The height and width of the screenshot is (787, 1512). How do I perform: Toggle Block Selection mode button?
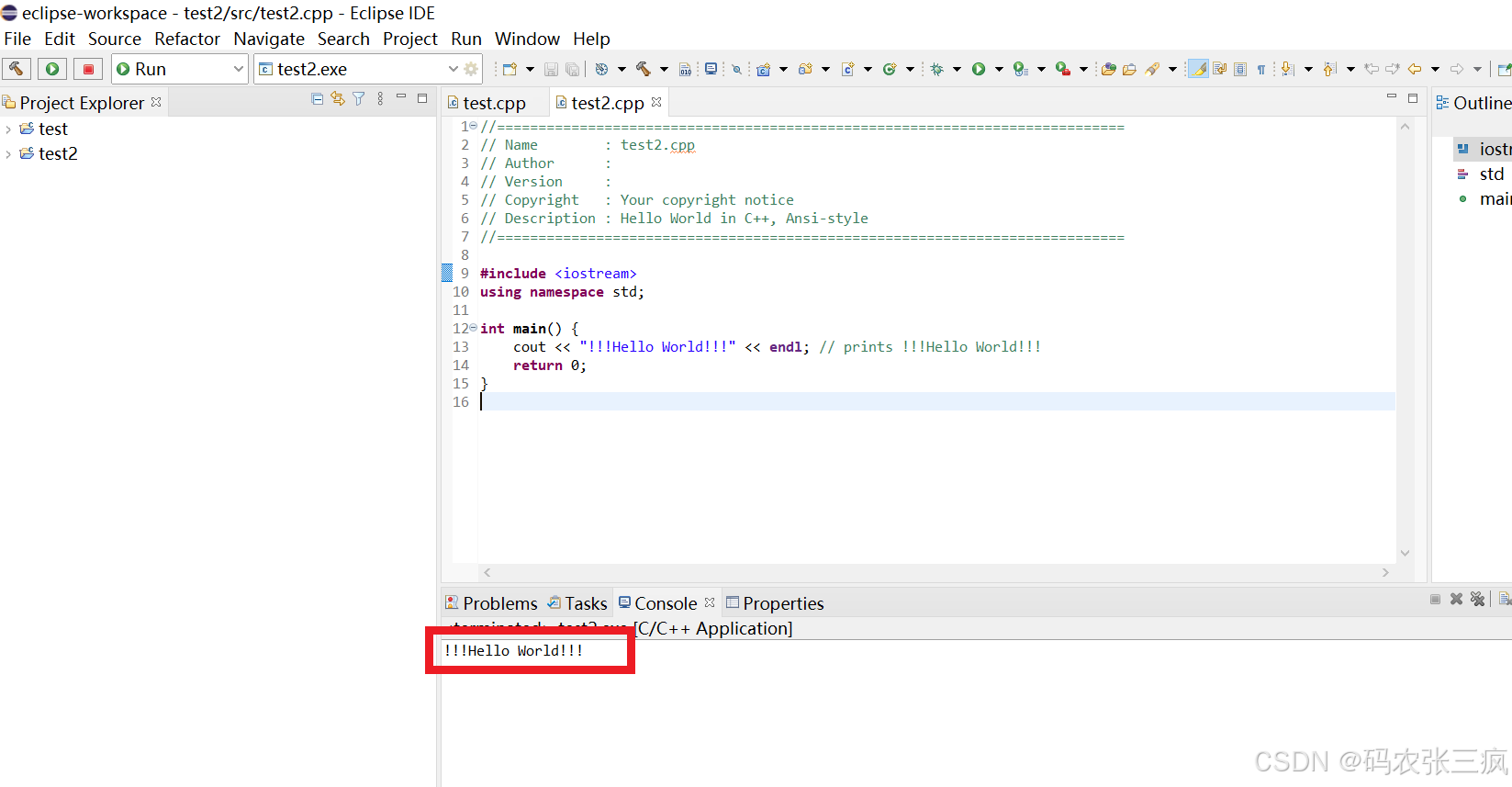click(x=1240, y=69)
